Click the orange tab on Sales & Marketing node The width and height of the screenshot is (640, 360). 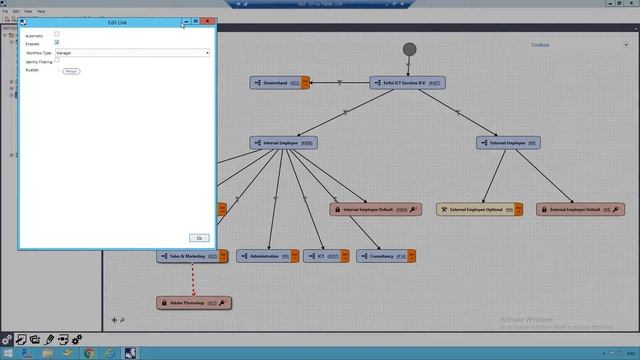coord(223,256)
